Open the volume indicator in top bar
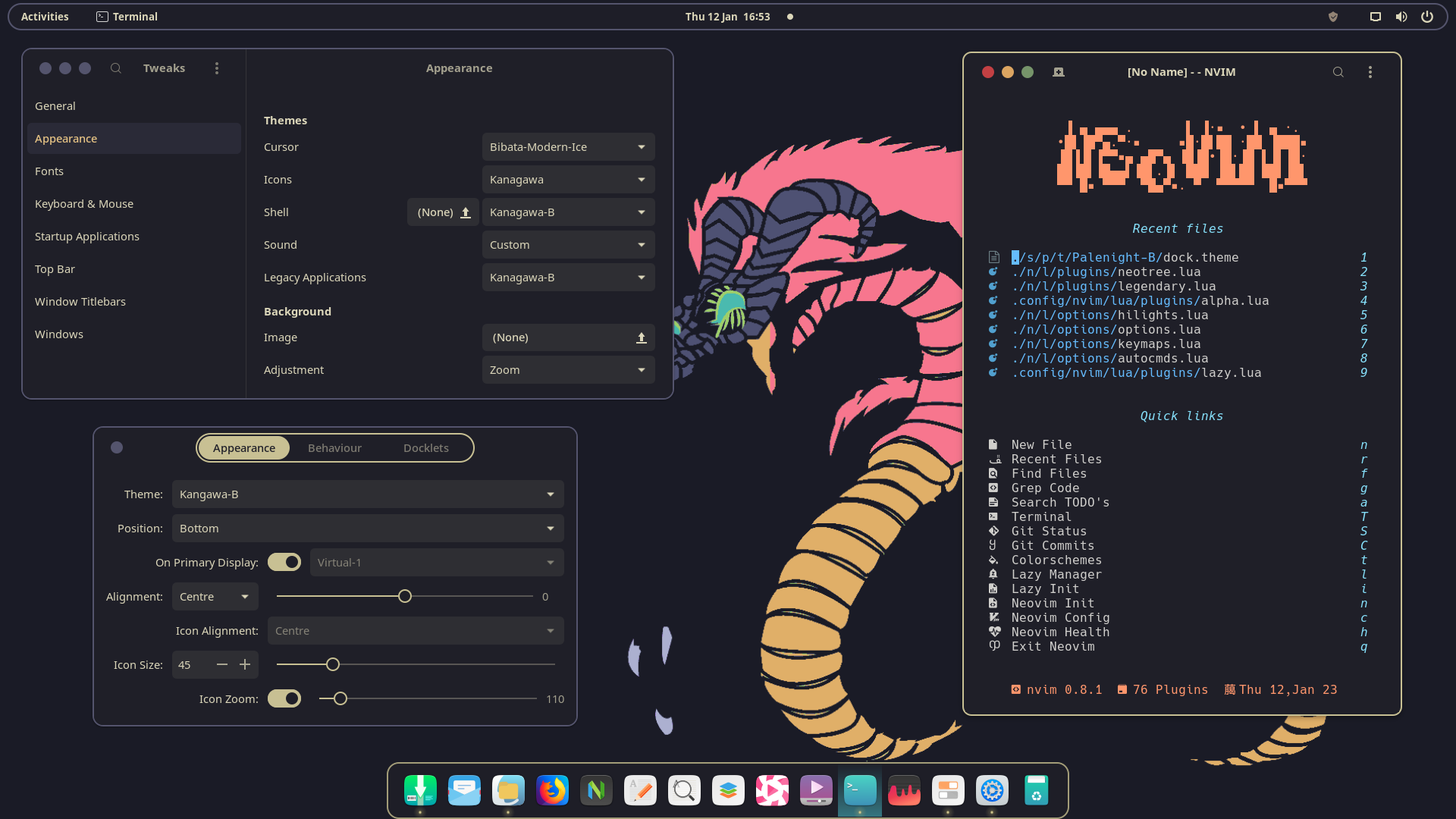 click(1401, 17)
